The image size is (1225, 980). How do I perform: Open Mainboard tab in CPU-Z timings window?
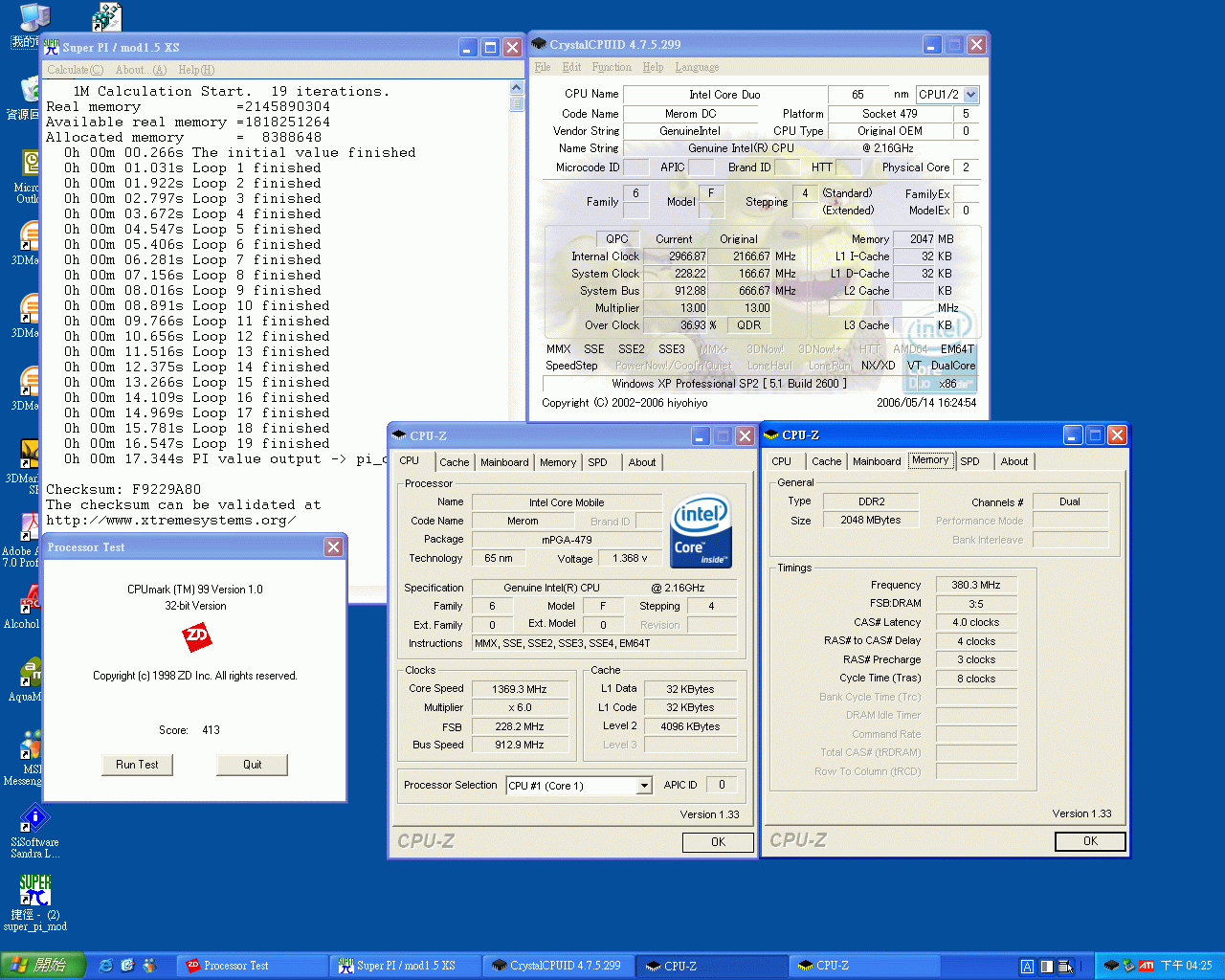pyautogui.click(x=877, y=461)
